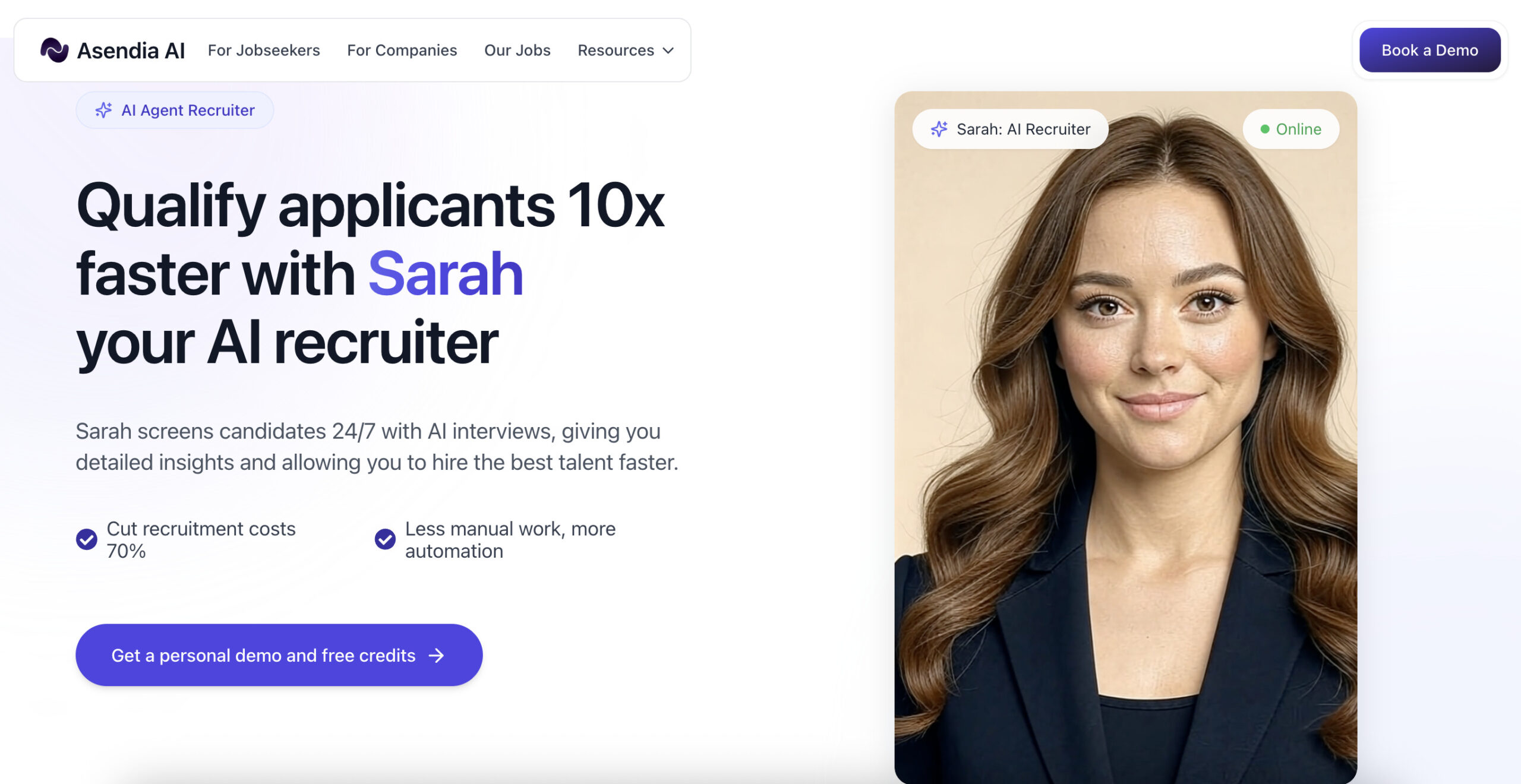Click the purple Sarah word in headline
The height and width of the screenshot is (784, 1521).
(446, 274)
